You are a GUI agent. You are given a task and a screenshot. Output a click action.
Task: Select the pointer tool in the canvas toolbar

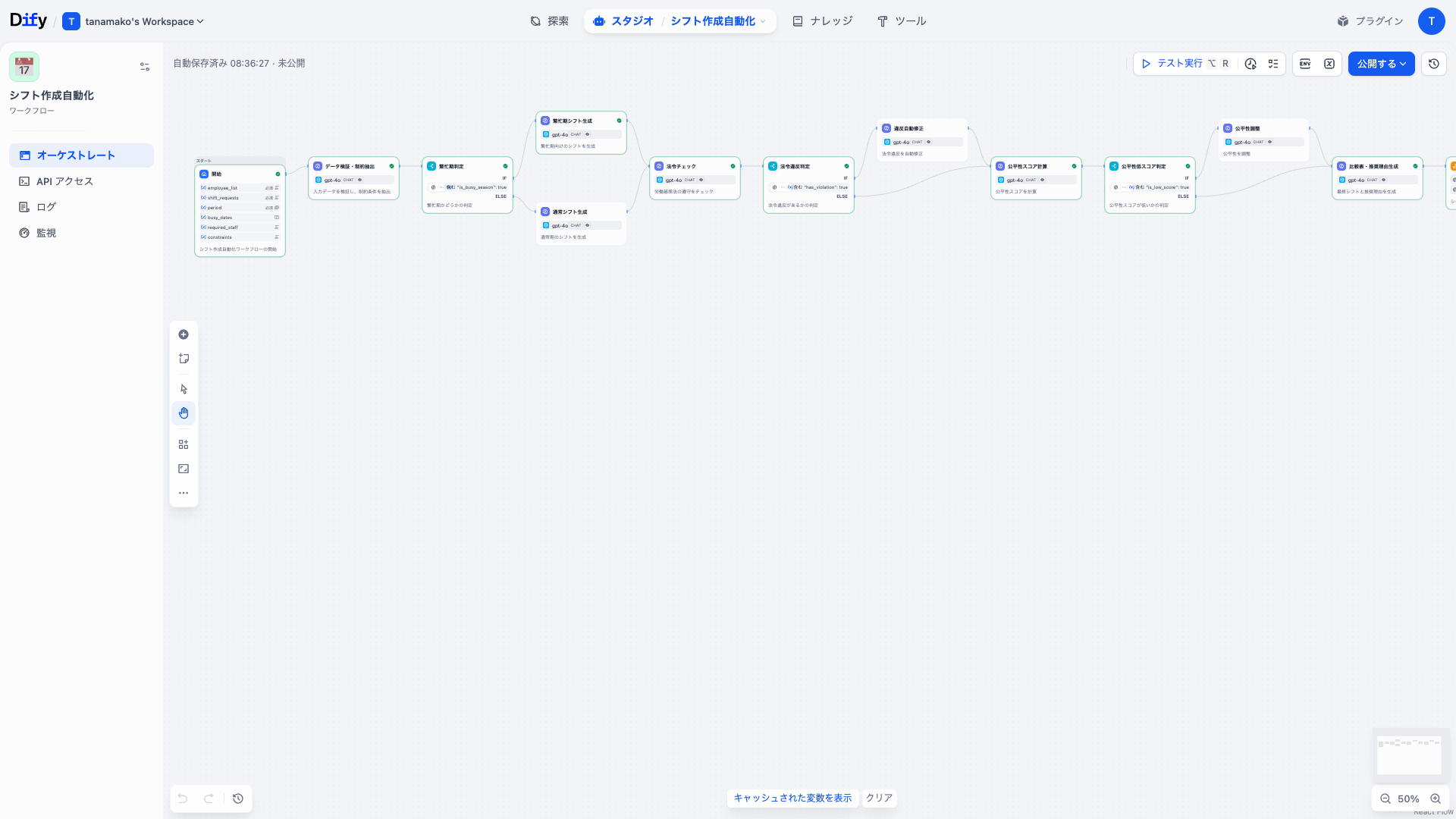184,388
